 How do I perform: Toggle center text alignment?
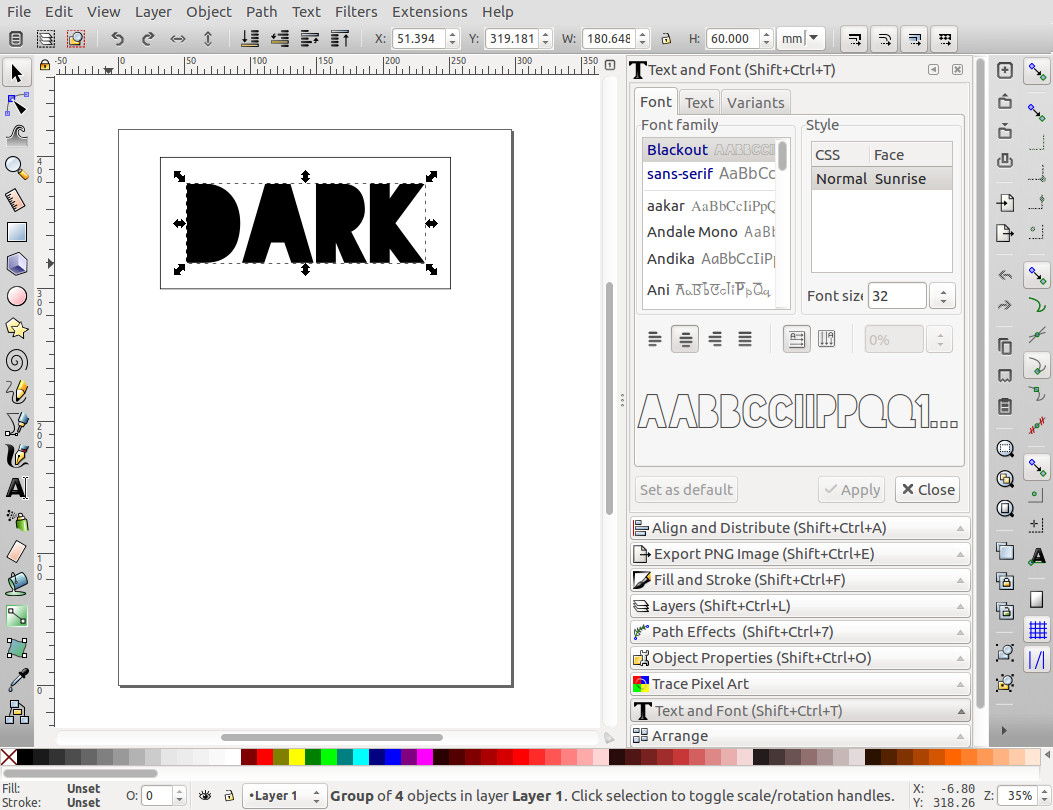[x=685, y=339]
